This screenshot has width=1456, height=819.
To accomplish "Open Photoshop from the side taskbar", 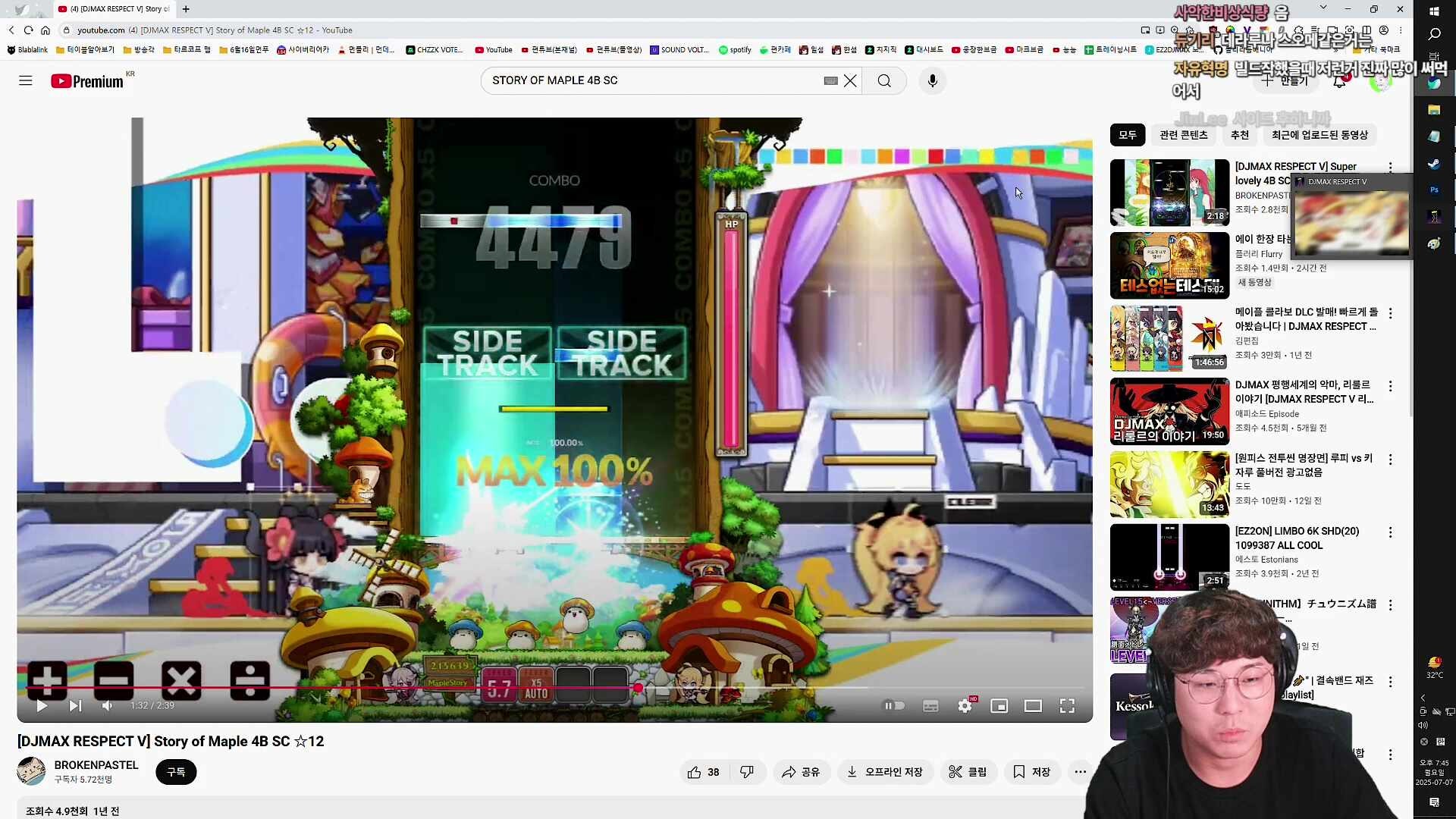I will [x=1434, y=190].
